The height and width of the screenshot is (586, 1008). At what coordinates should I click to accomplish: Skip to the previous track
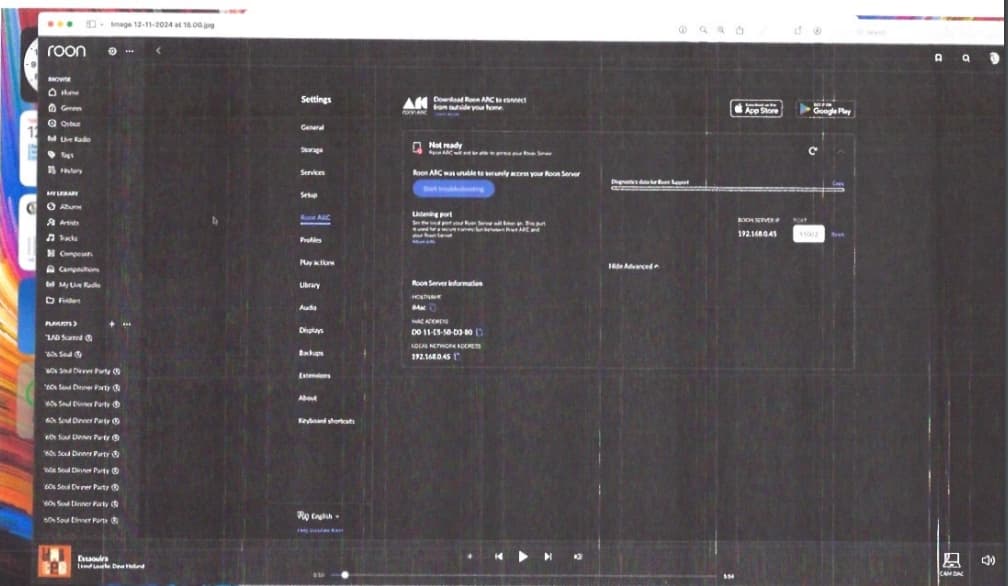(499, 556)
